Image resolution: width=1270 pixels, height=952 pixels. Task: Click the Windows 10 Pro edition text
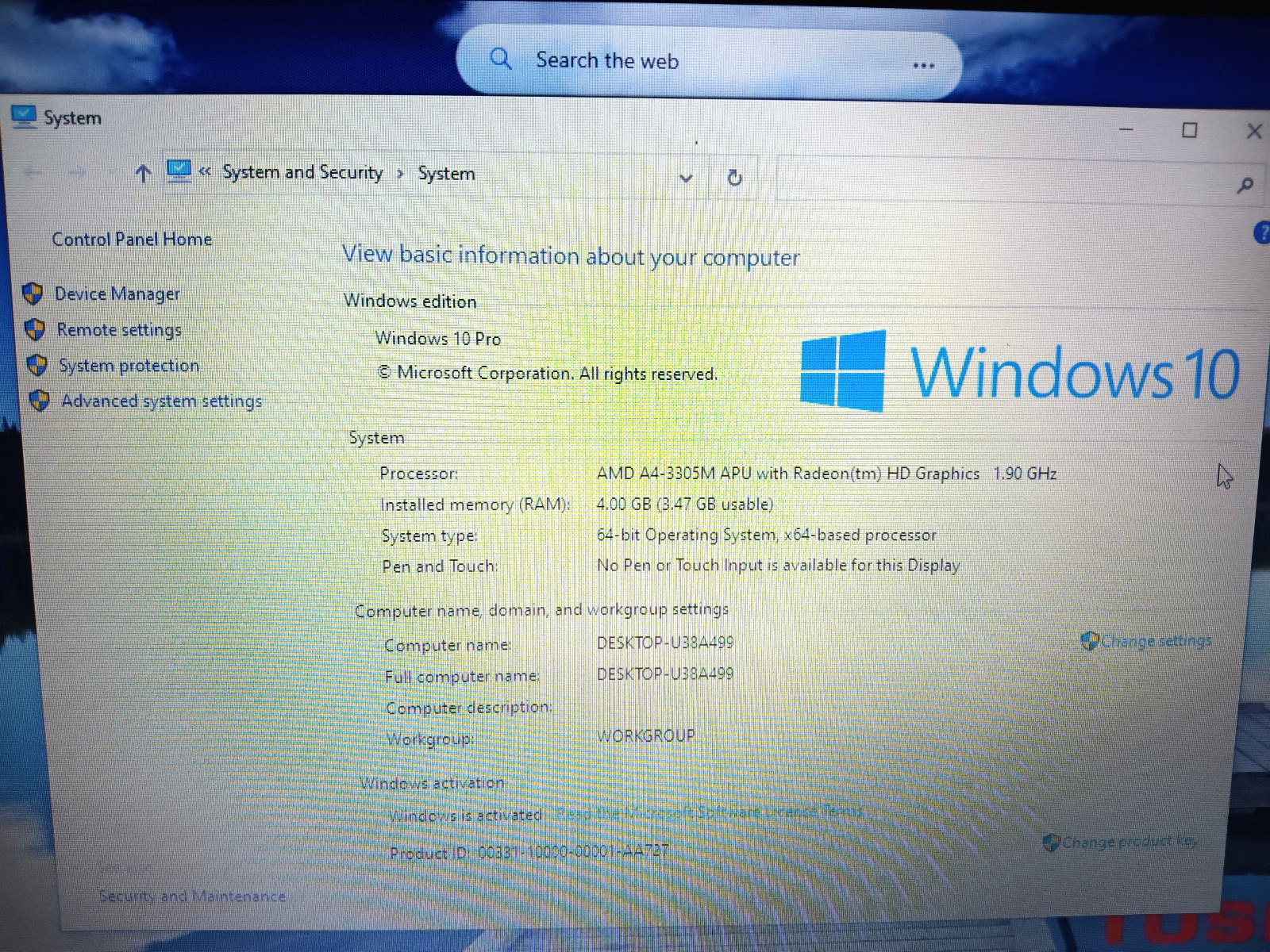(438, 338)
